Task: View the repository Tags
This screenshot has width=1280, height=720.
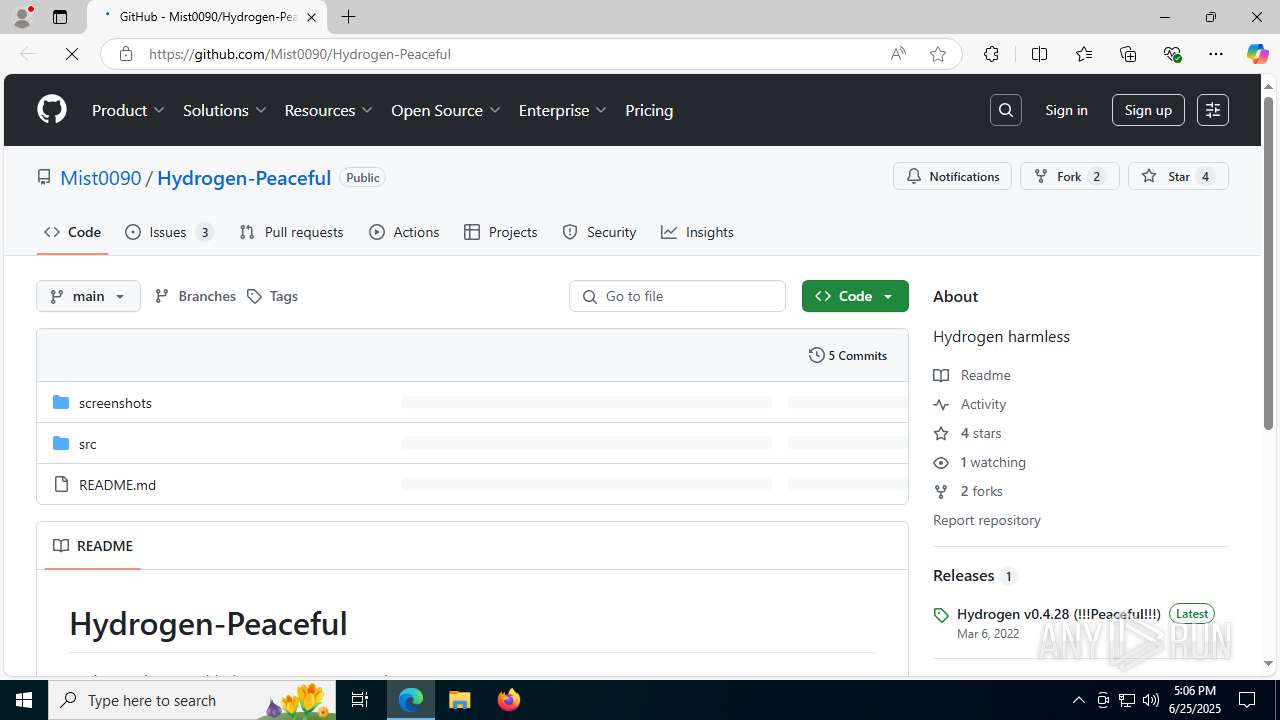Action: (x=272, y=296)
